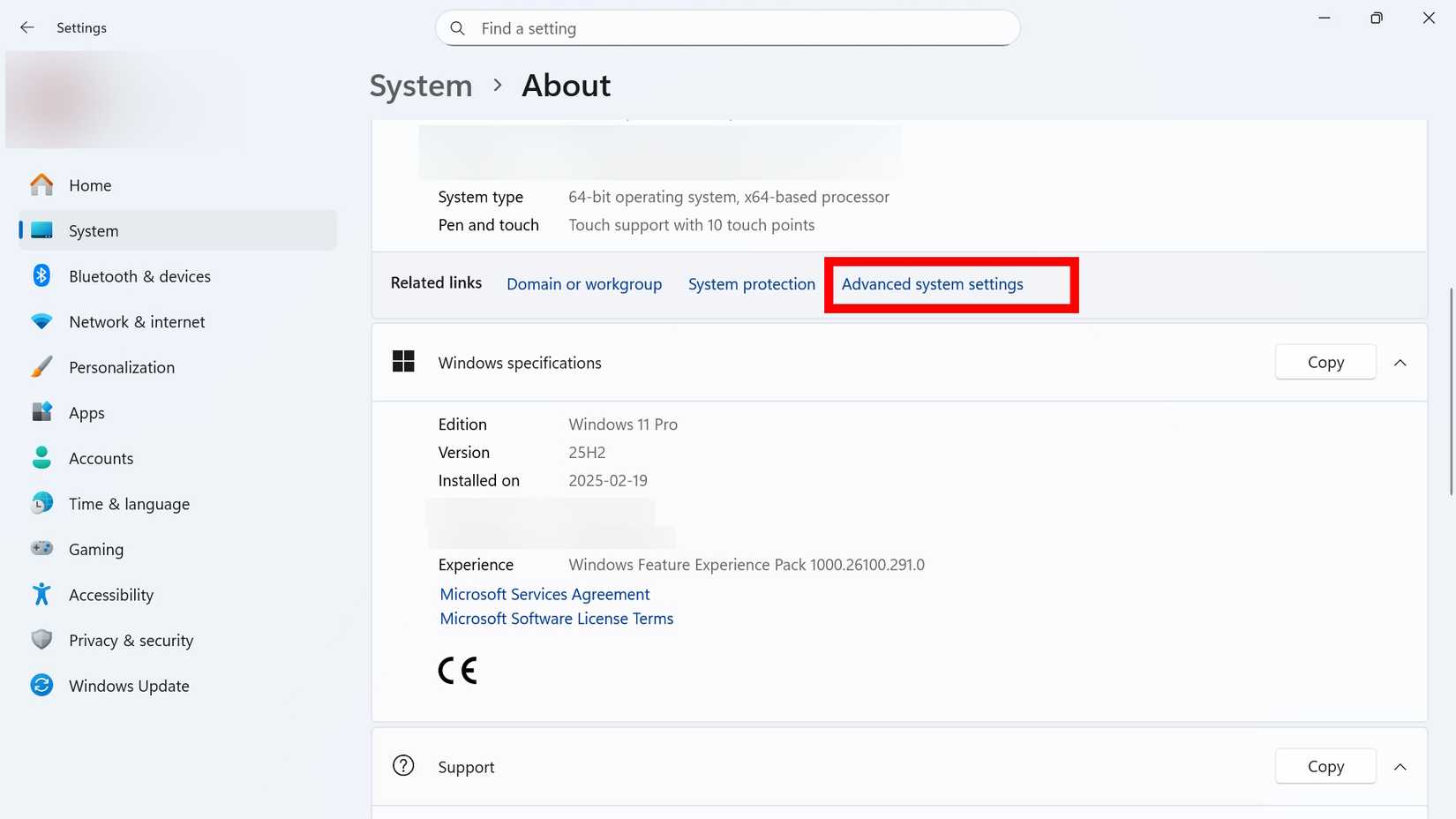This screenshot has height=819, width=1456.
Task: Open the Apps settings icon
Action: pos(41,412)
